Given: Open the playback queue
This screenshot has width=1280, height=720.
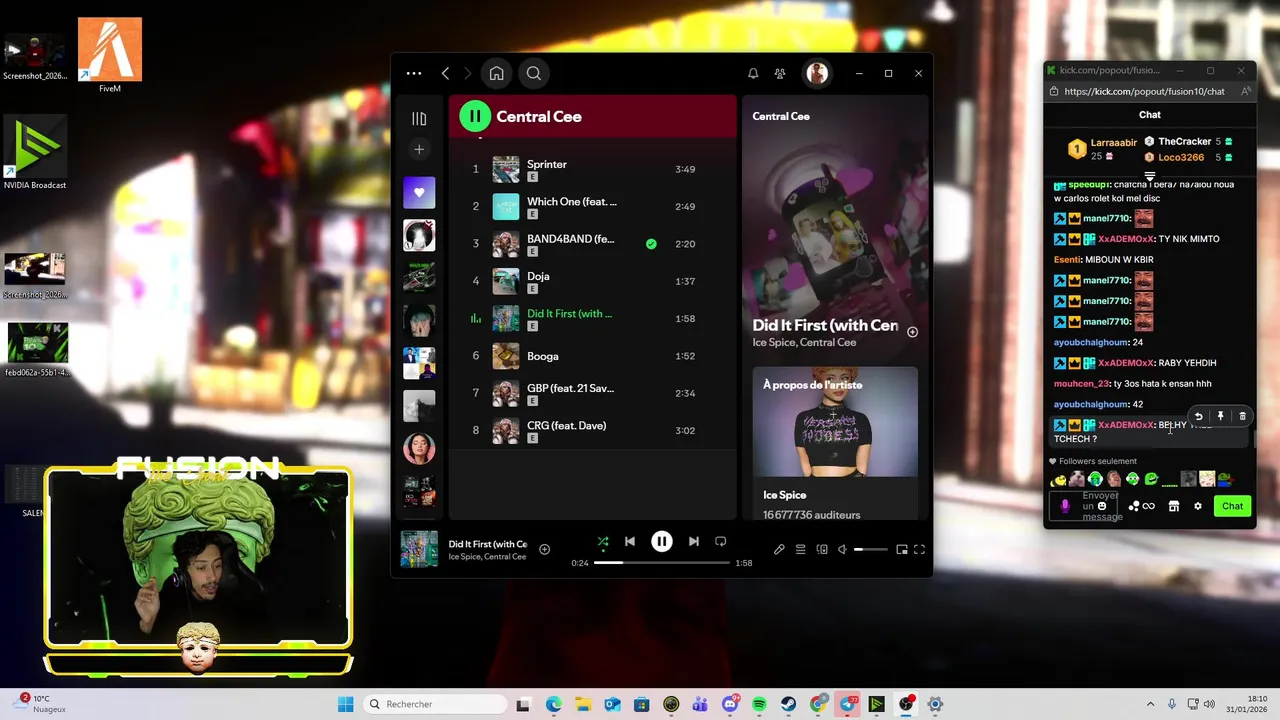Looking at the screenshot, I should [801, 549].
